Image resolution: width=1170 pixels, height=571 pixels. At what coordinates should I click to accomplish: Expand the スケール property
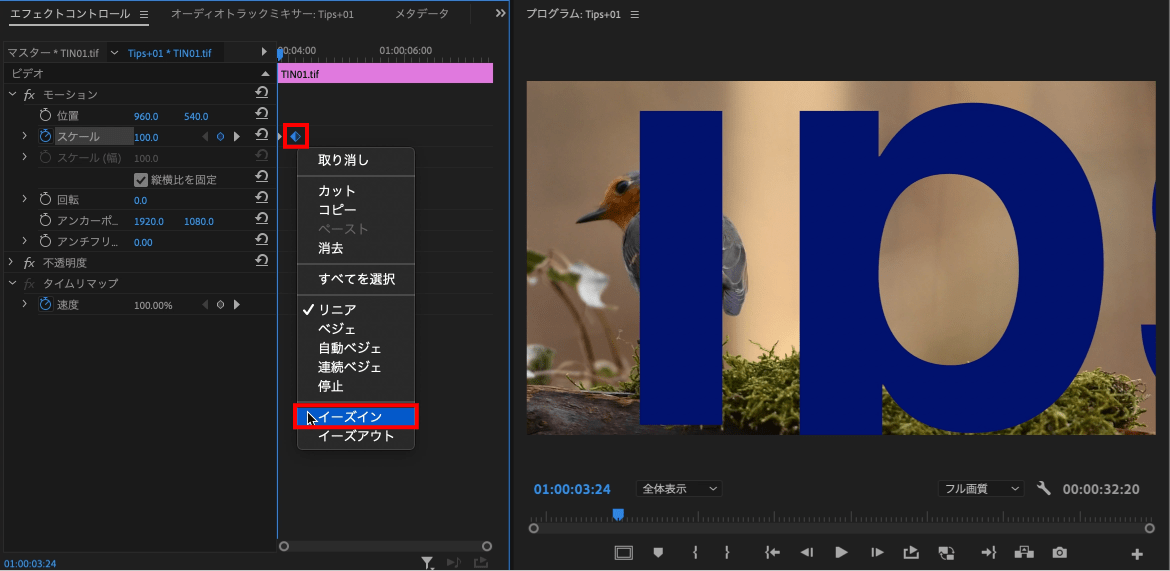pyautogui.click(x=24, y=137)
